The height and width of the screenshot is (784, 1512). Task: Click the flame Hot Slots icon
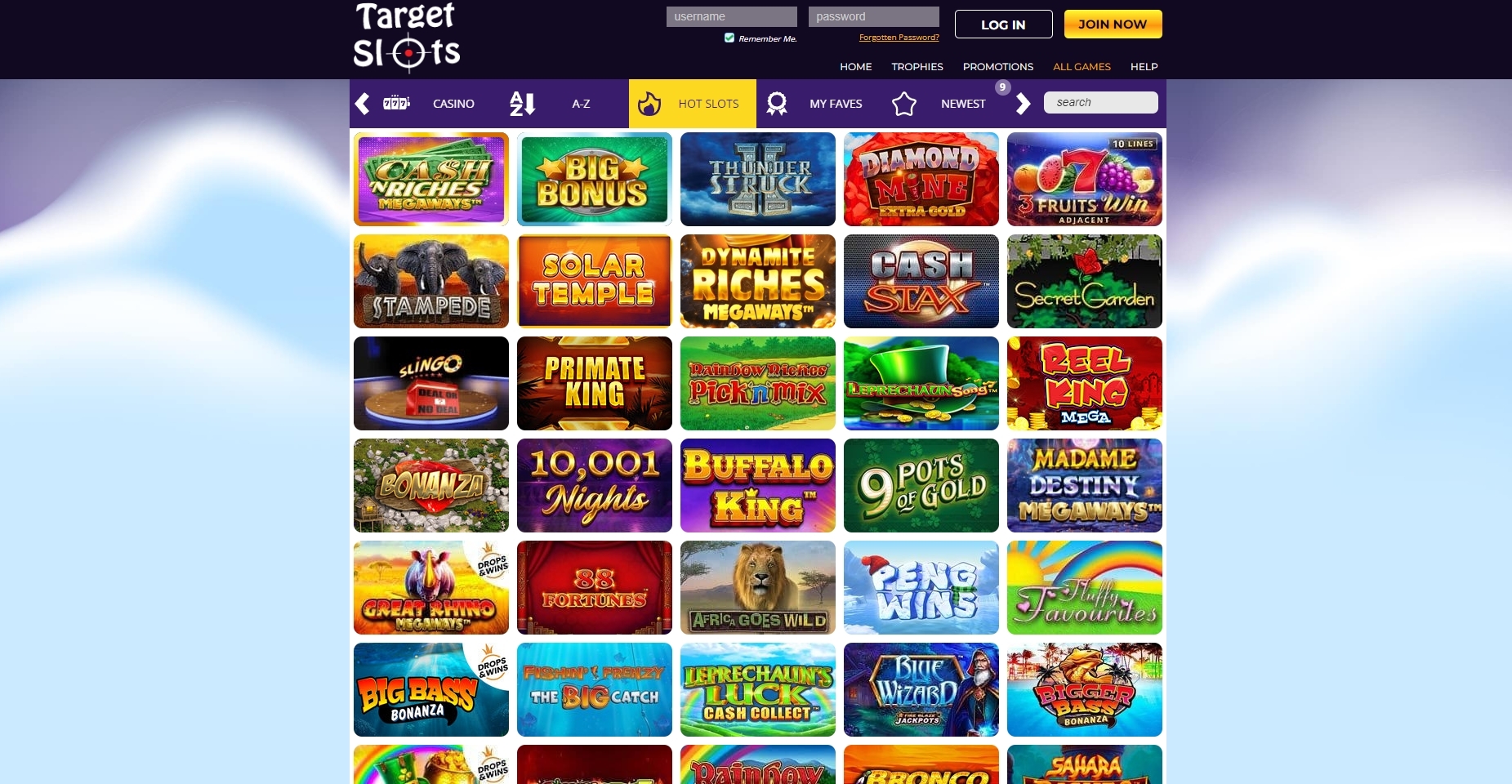tap(649, 104)
